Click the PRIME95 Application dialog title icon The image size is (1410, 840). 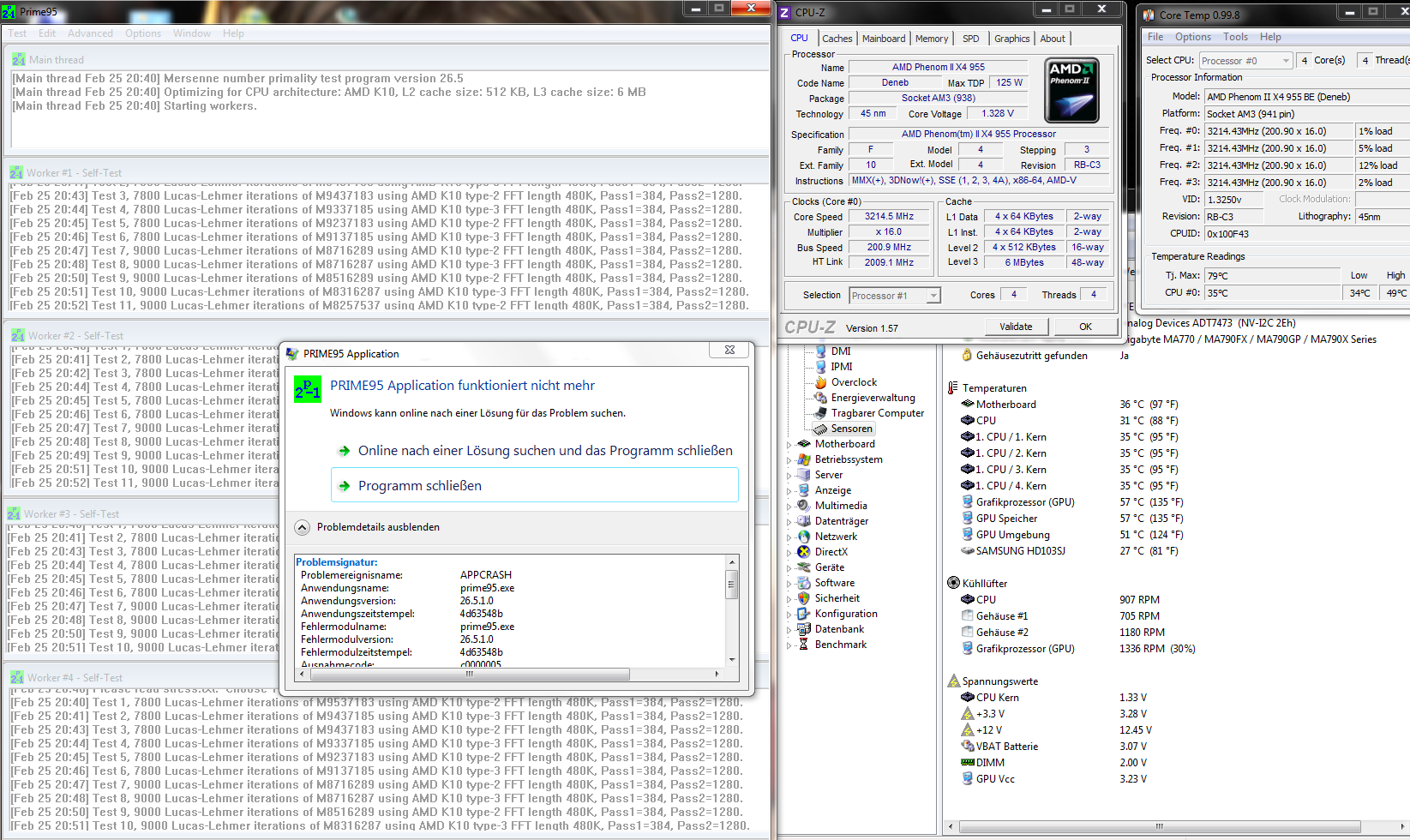(292, 354)
